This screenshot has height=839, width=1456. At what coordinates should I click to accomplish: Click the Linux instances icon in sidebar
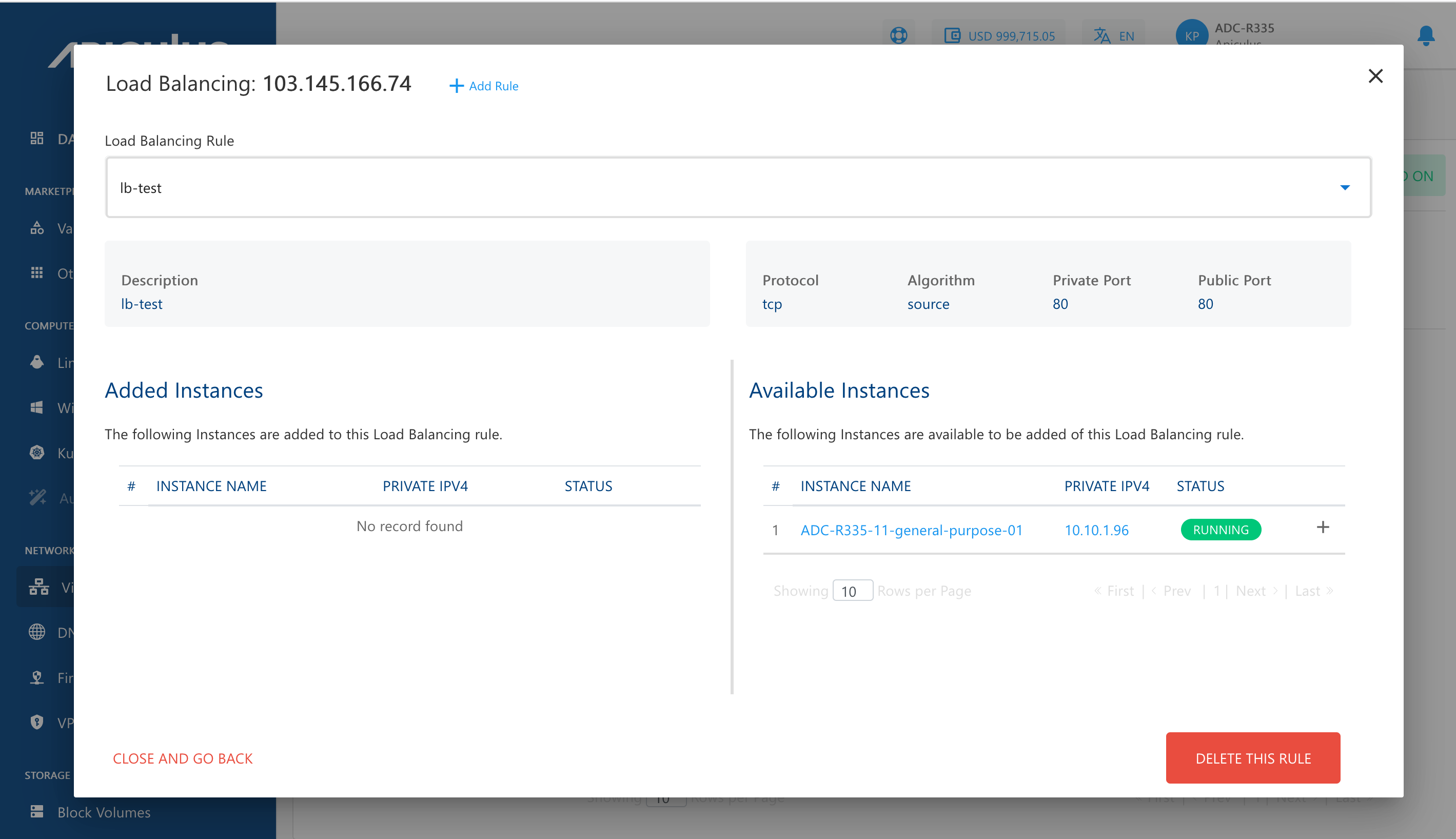coord(37,362)
